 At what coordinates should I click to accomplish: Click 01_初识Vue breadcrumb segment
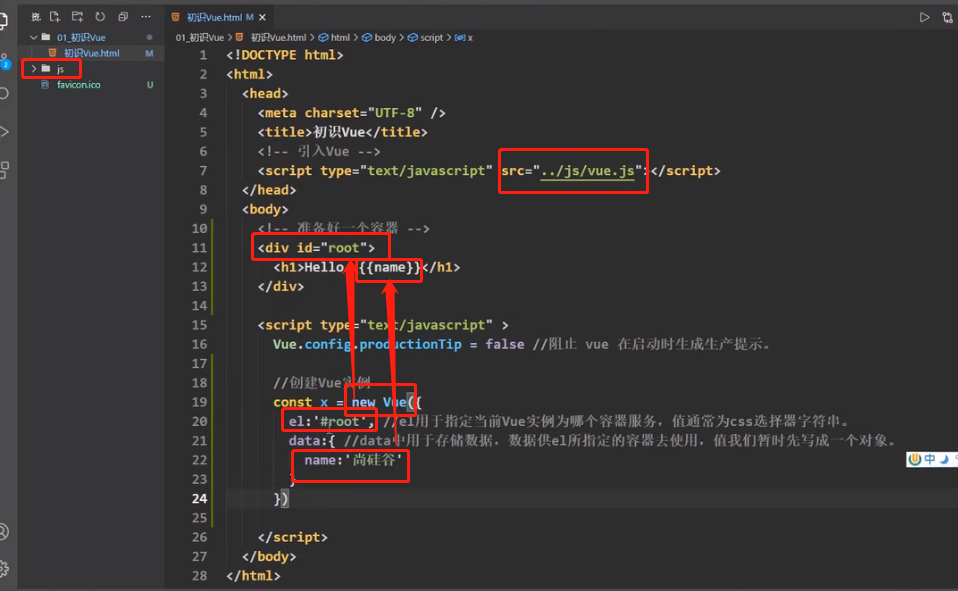(200, 37)
